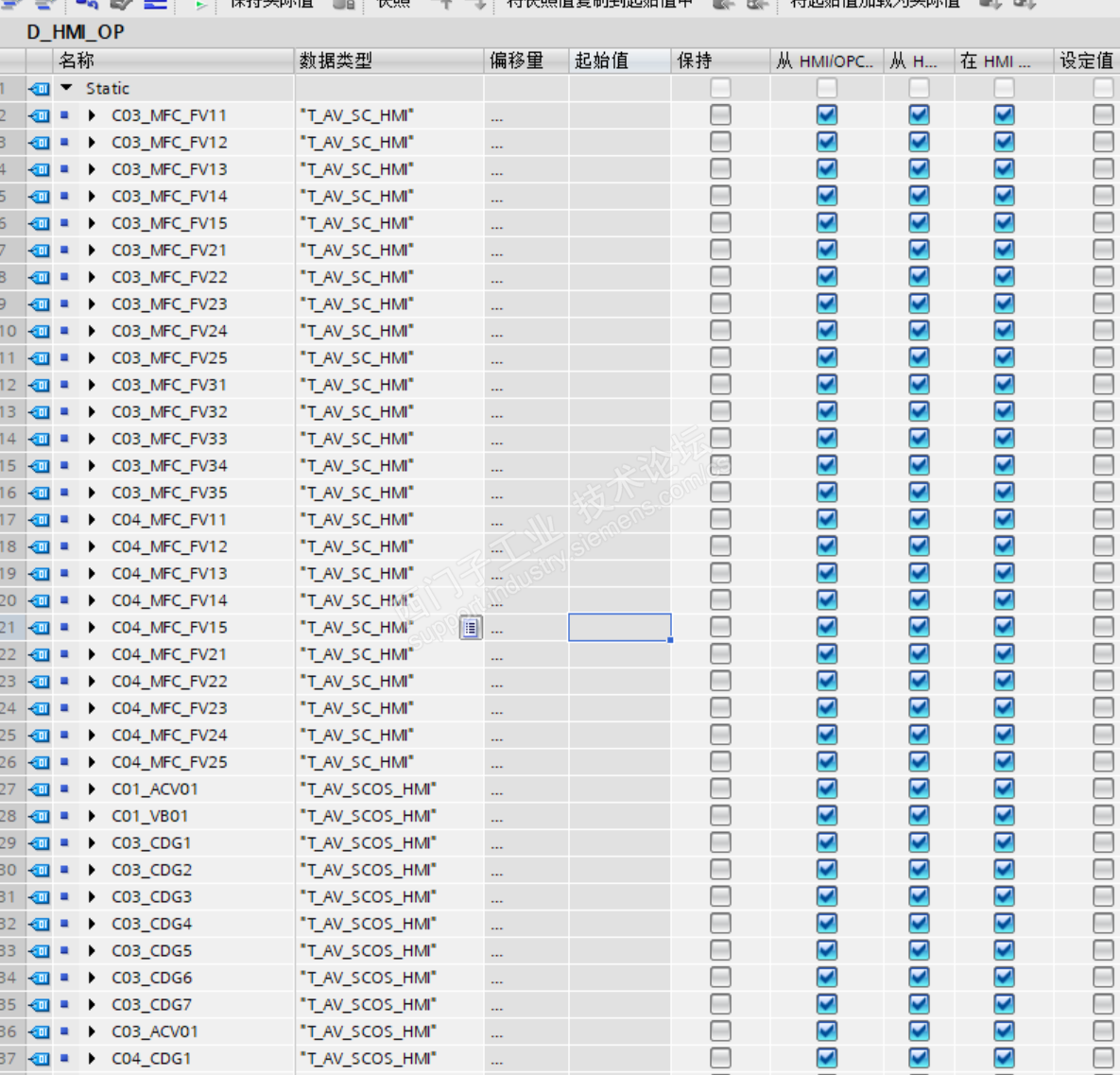Expand the C04_MFC_FV22 structure
This screenshot has width=1120, height=1075.
[x=92, y=681]
